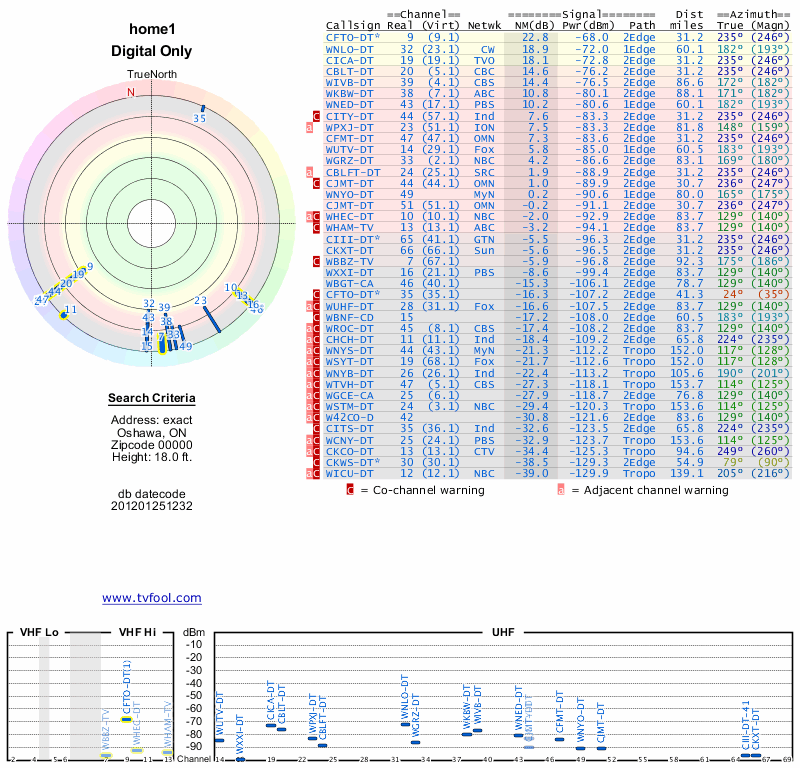800x768 pixels.
Task: Click the co-channel warning icon beside WBBZ-TV
Action: coord(317,261)
